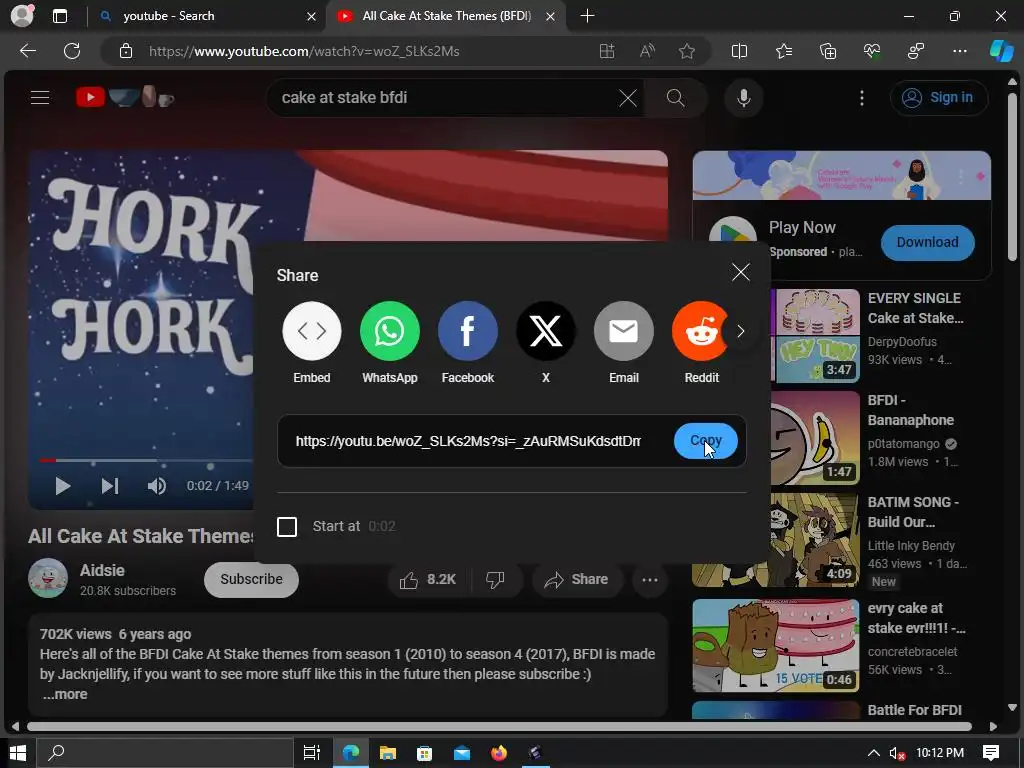Mute the video volume

[157, 486]
